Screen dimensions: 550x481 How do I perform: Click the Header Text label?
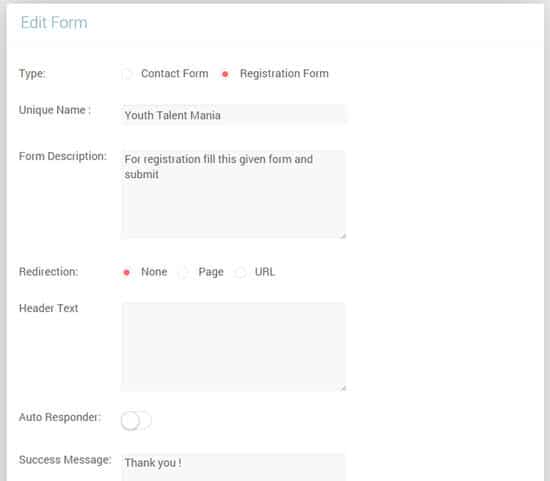pyautogui.click(x=48, y=308)
